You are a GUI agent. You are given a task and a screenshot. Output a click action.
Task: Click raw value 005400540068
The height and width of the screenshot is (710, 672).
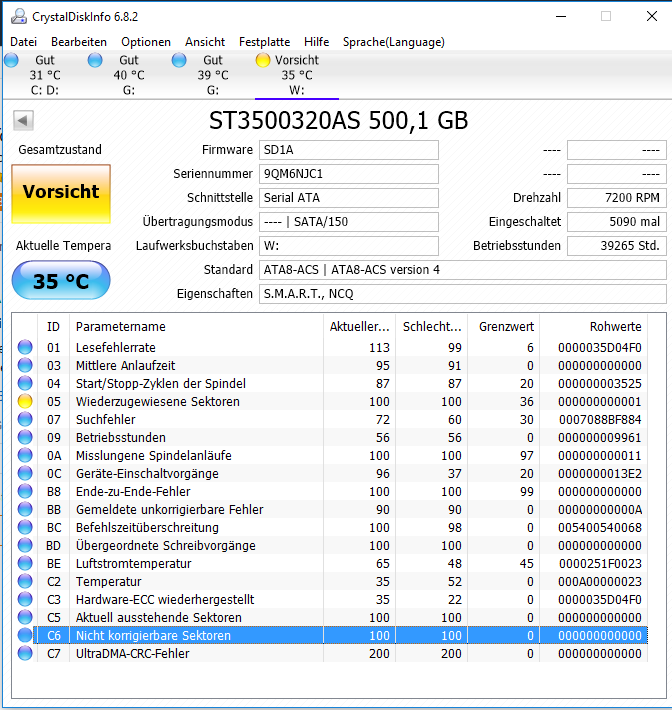click(x=600, y=528)
